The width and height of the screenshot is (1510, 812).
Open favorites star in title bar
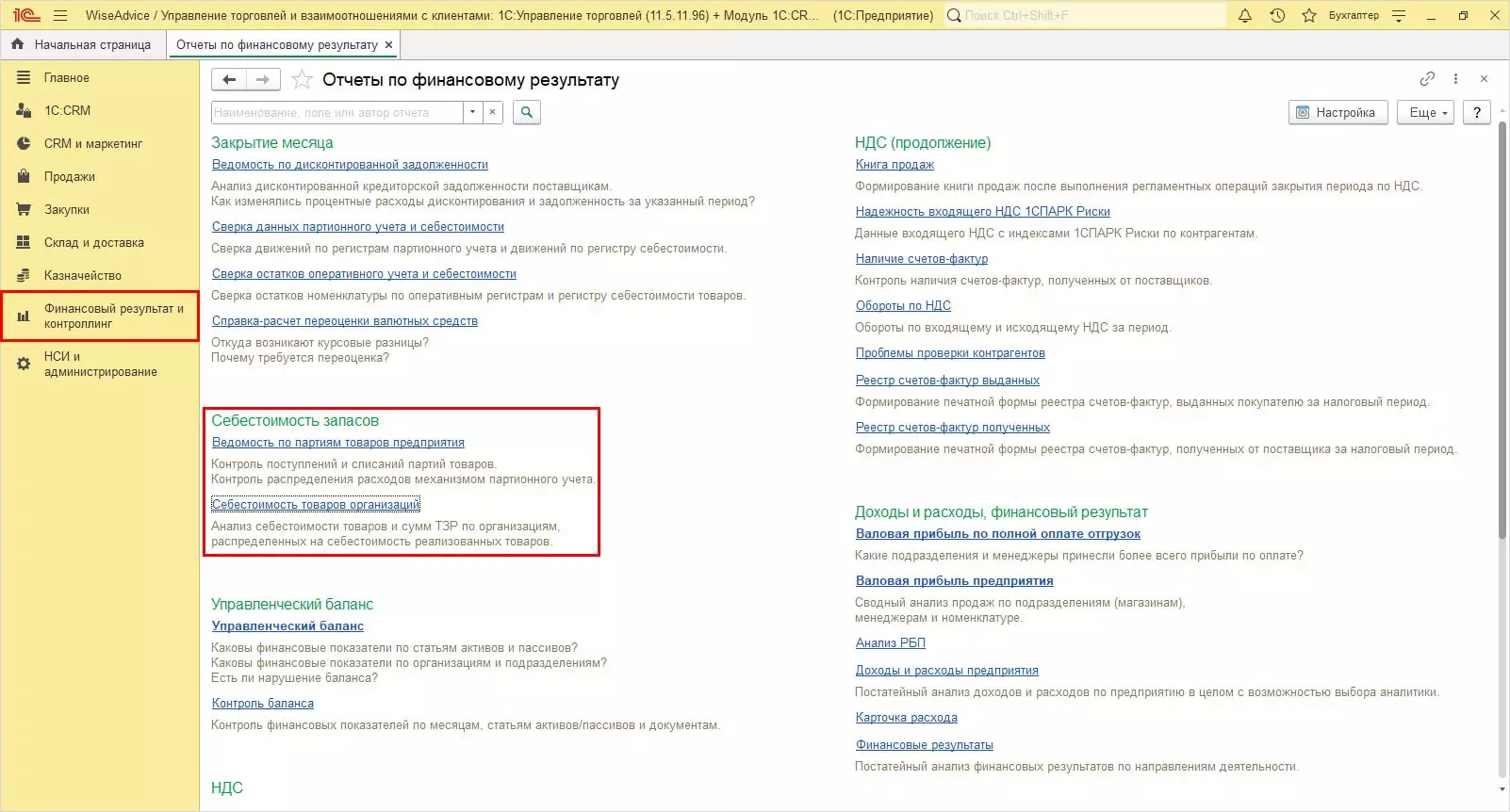point(1309,15)
